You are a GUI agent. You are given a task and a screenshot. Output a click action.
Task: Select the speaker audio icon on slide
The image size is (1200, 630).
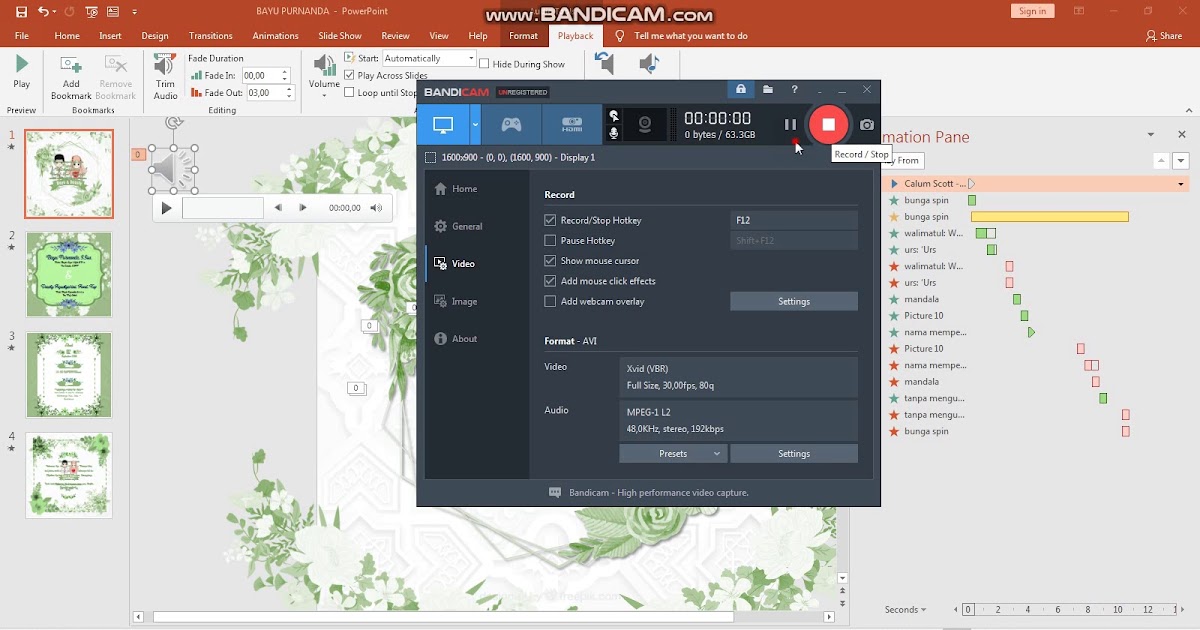(174, 169)
